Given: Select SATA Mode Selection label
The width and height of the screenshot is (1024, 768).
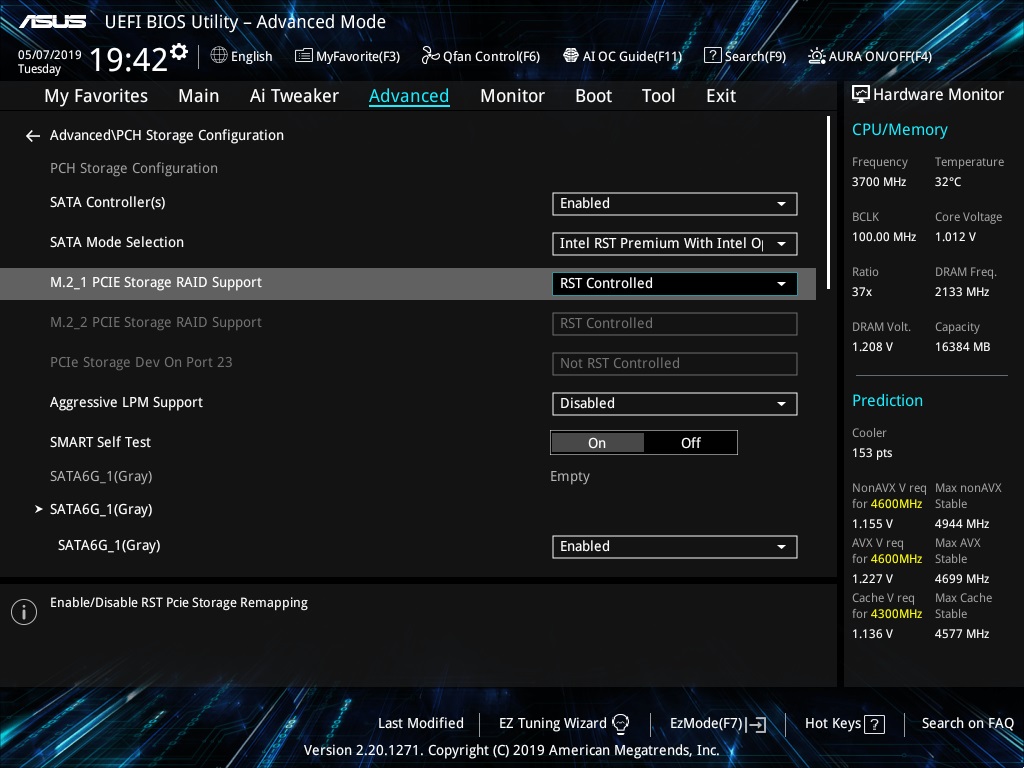Looking at the screenshot, I should pos(117,242).
